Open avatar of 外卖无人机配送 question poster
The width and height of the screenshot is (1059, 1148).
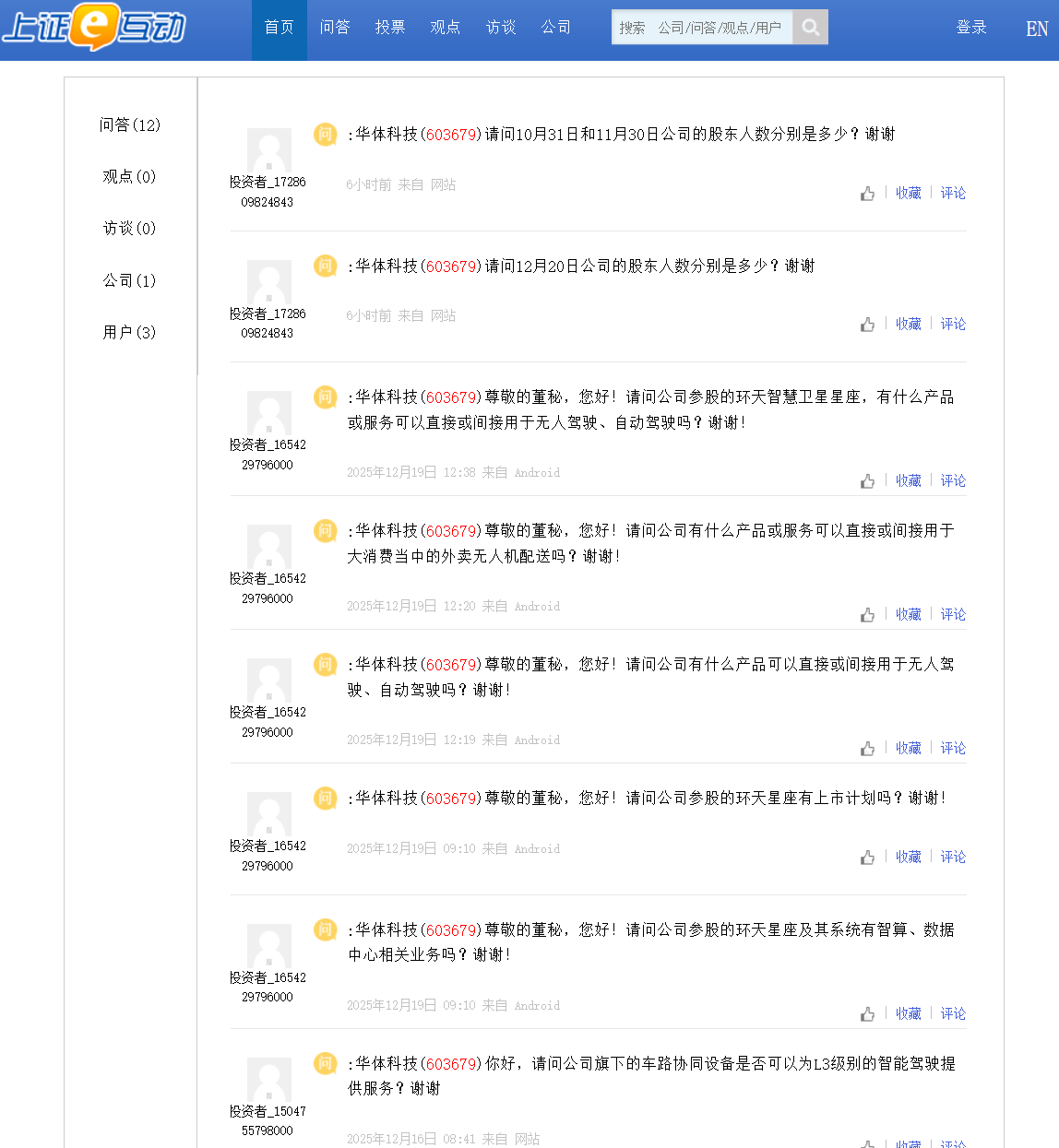tap(269, 547)
